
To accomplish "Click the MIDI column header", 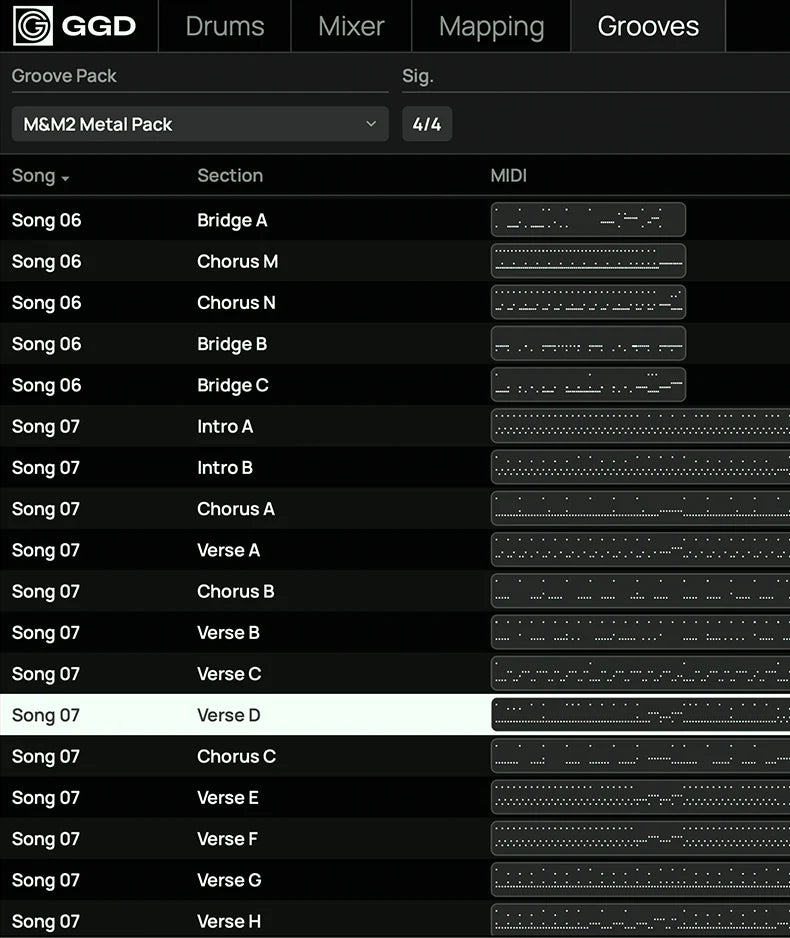I will (x=508, y=176).
